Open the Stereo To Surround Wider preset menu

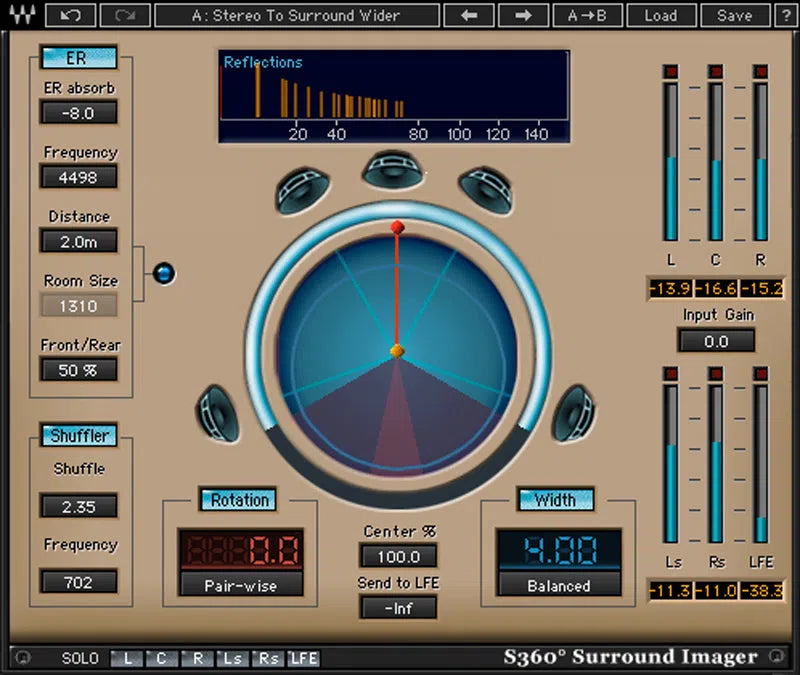(304, 15)
